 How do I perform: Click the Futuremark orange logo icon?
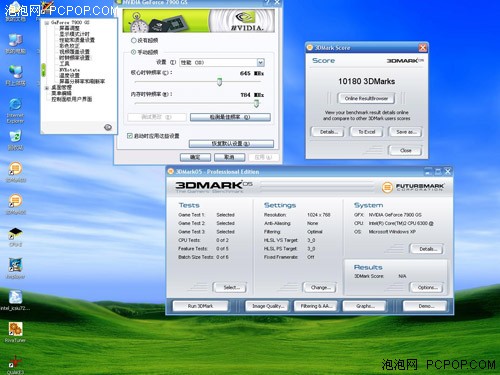(387, 187)
